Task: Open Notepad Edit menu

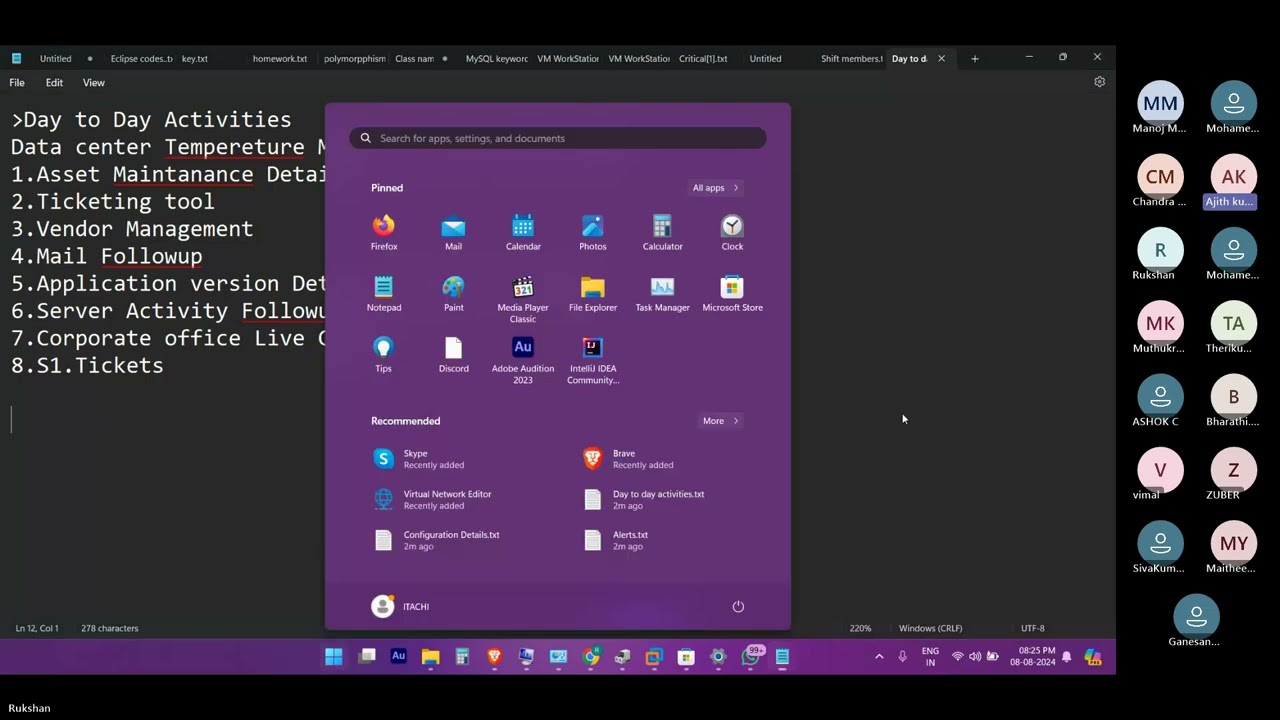Action: (x=54, y=83)
